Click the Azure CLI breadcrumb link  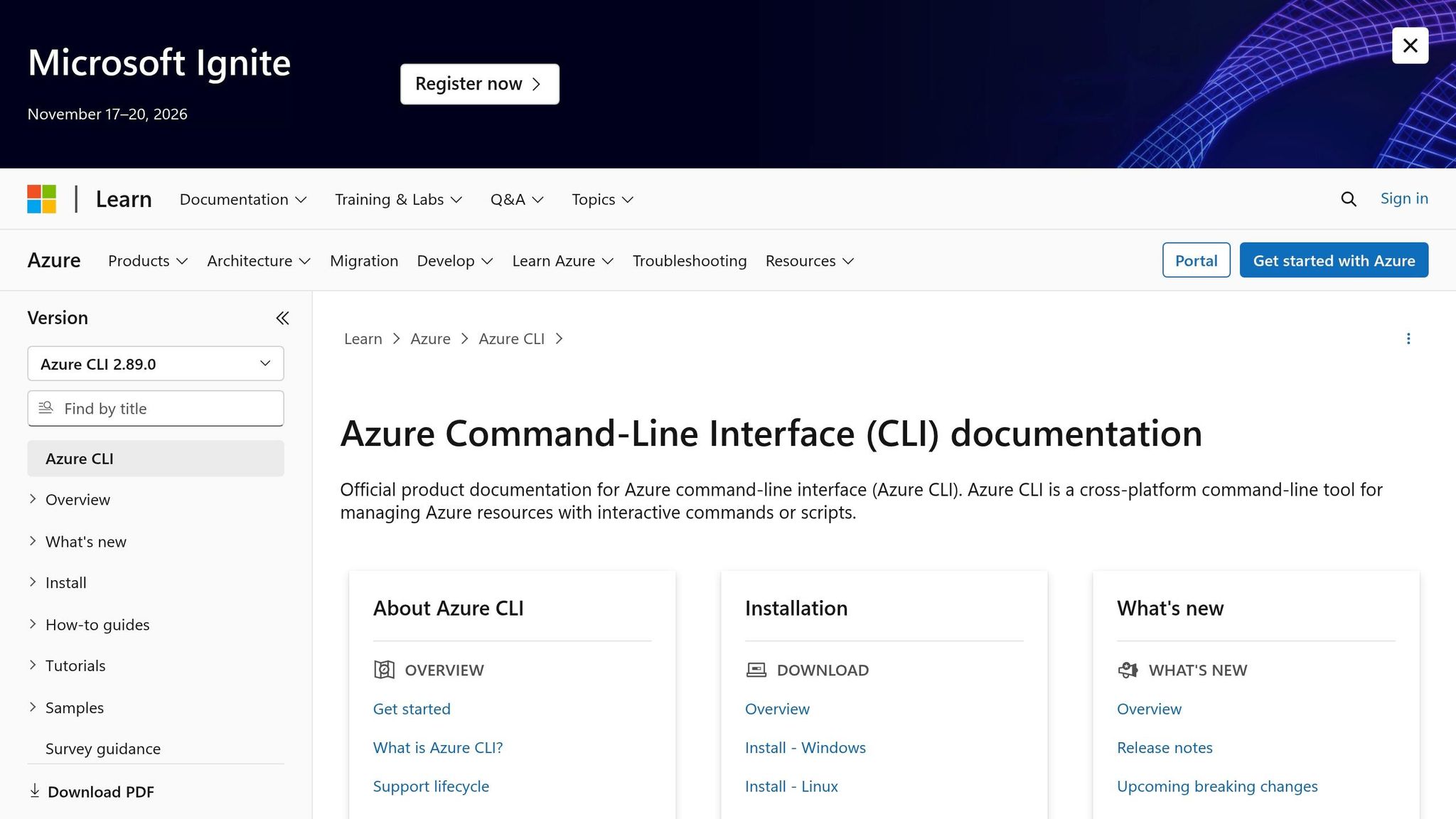tap(511, 339)
